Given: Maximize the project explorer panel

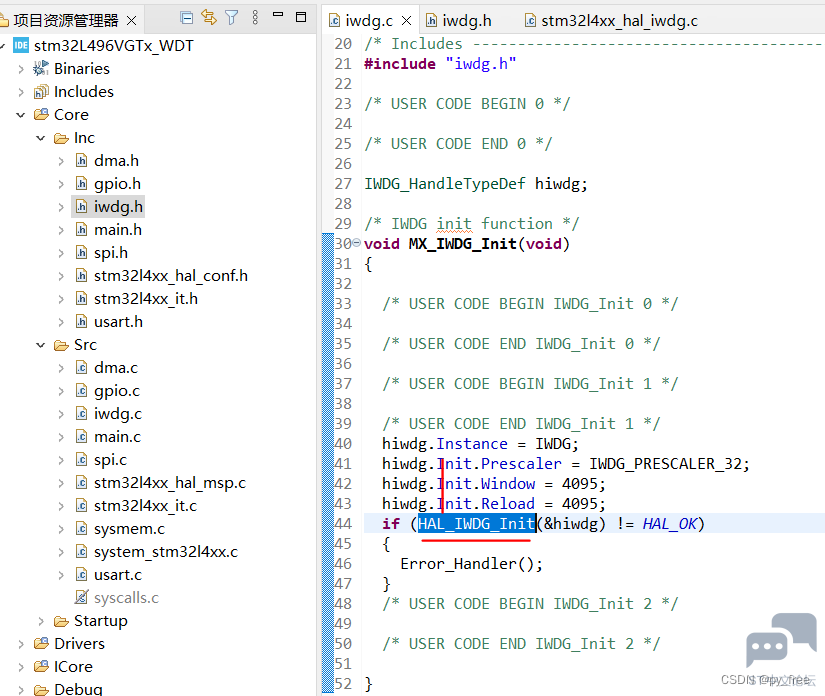Looking at the screenshot, I should click(x=301, y=17).
